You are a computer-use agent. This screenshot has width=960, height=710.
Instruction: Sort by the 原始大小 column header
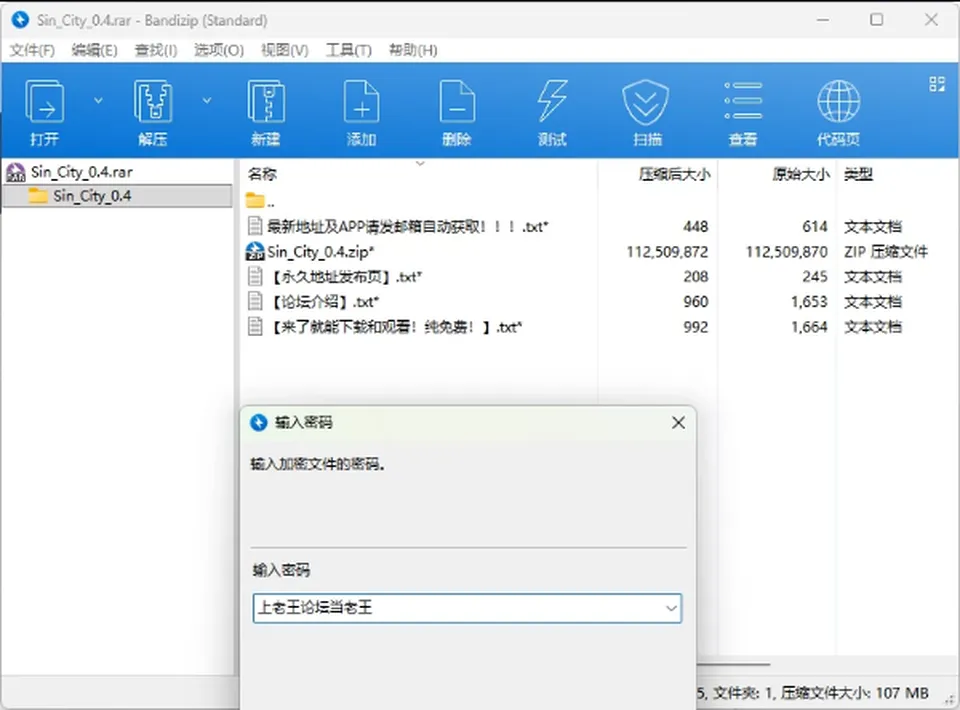801,174
